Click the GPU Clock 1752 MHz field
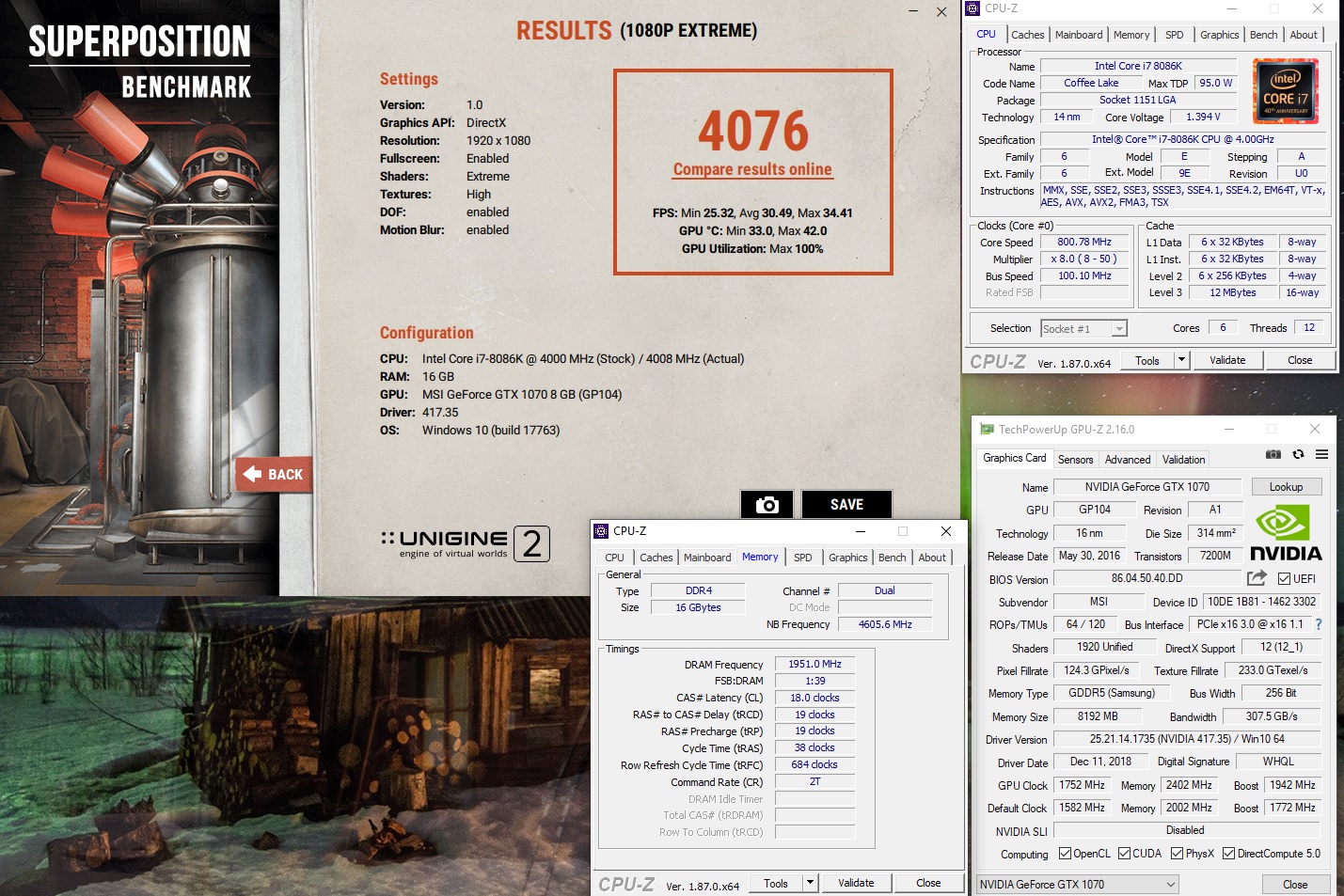Image resolution: width=1344 pixels, height=896 pixels. coord(1082,785)
